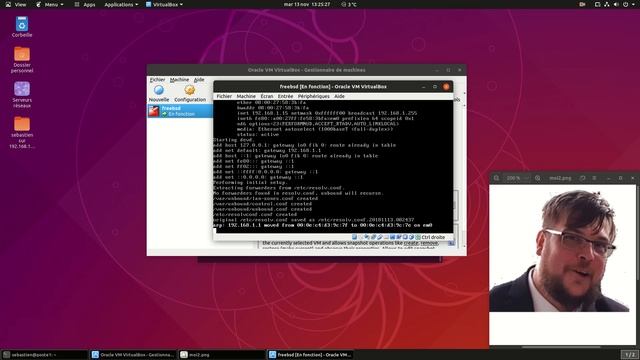Open Applications dropdown in top panel
640x360 pixels.
pos(121,4)
